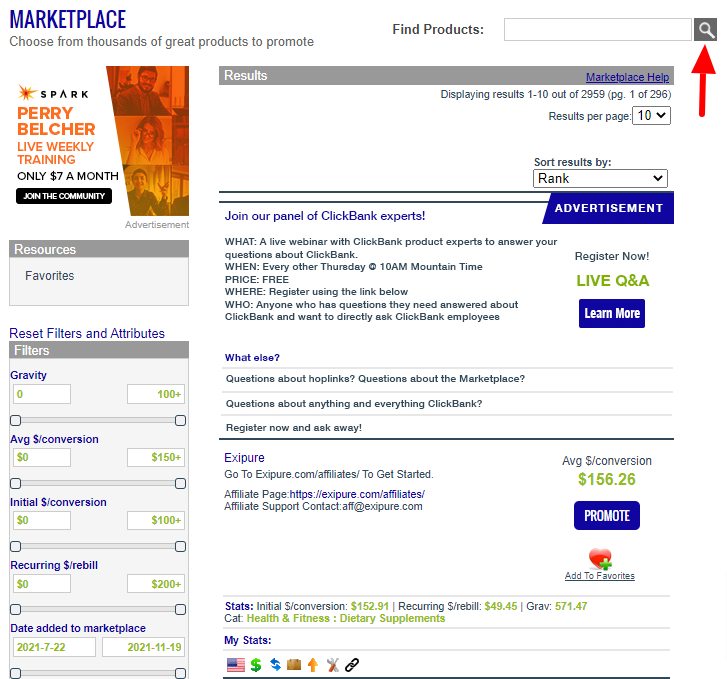The width and height of the screenshot is (727, 679).
Task: Click the heart Add To Favorites icon
Action: point(600,558)
